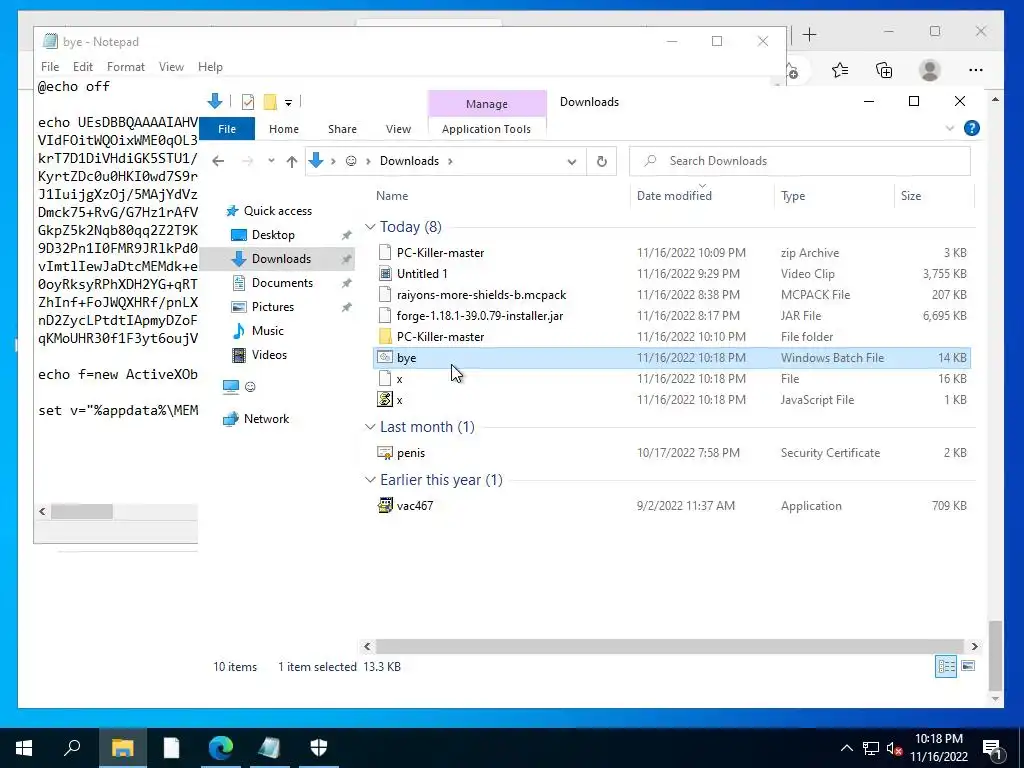Screen dimensions: 1024x768
Task: Refresh the Downloads folder
Action: (601, 161)
